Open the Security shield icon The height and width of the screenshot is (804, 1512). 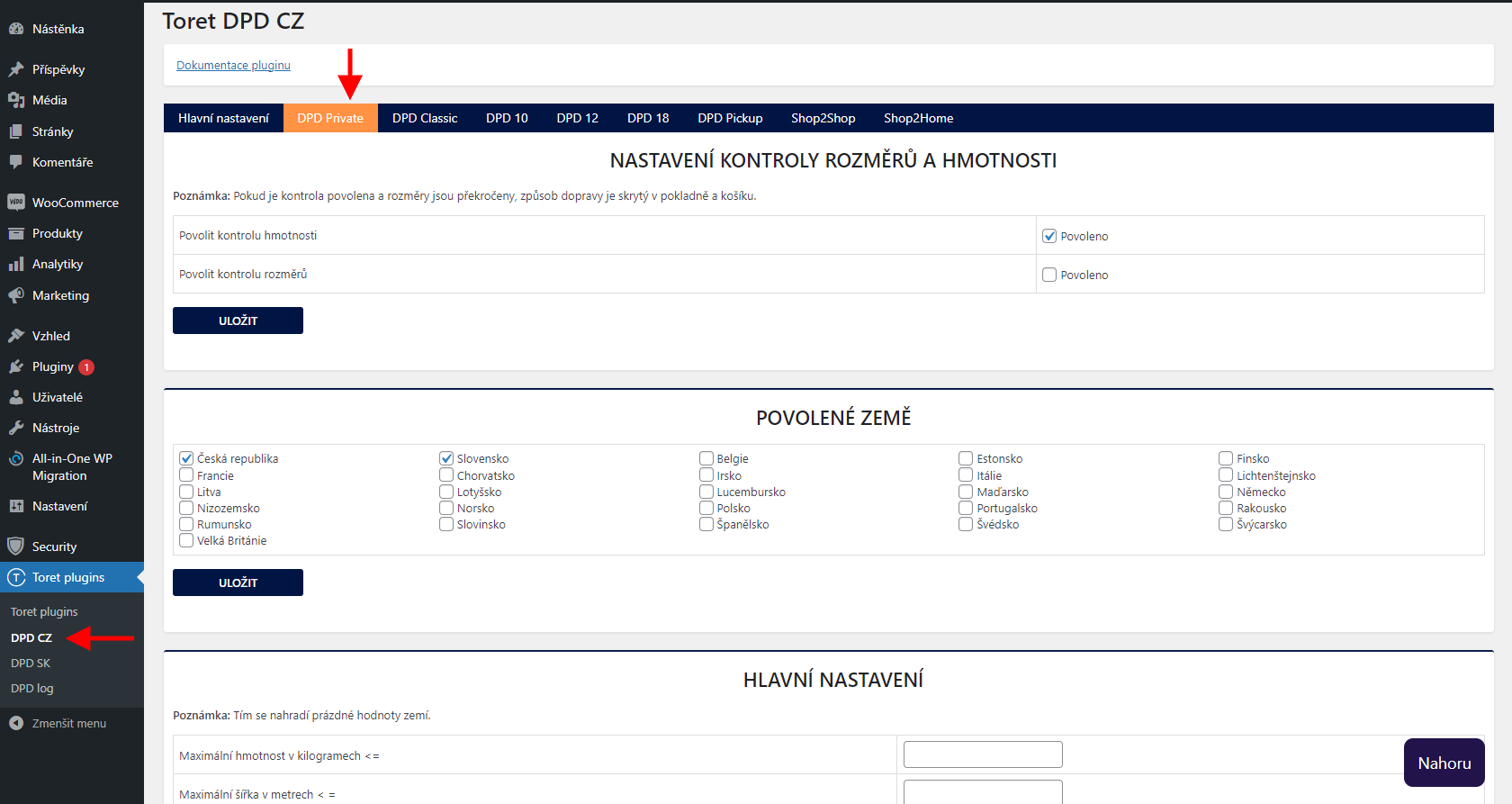click(x=16, y=547)
